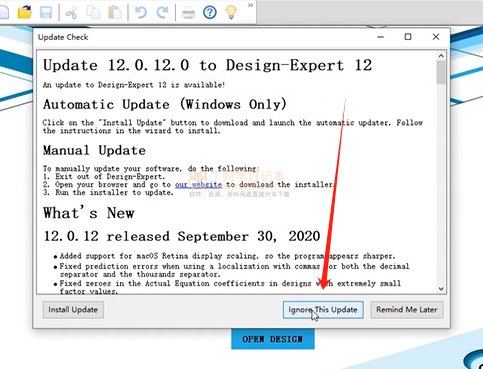Paste using the clipboard icon

(115, 13)
